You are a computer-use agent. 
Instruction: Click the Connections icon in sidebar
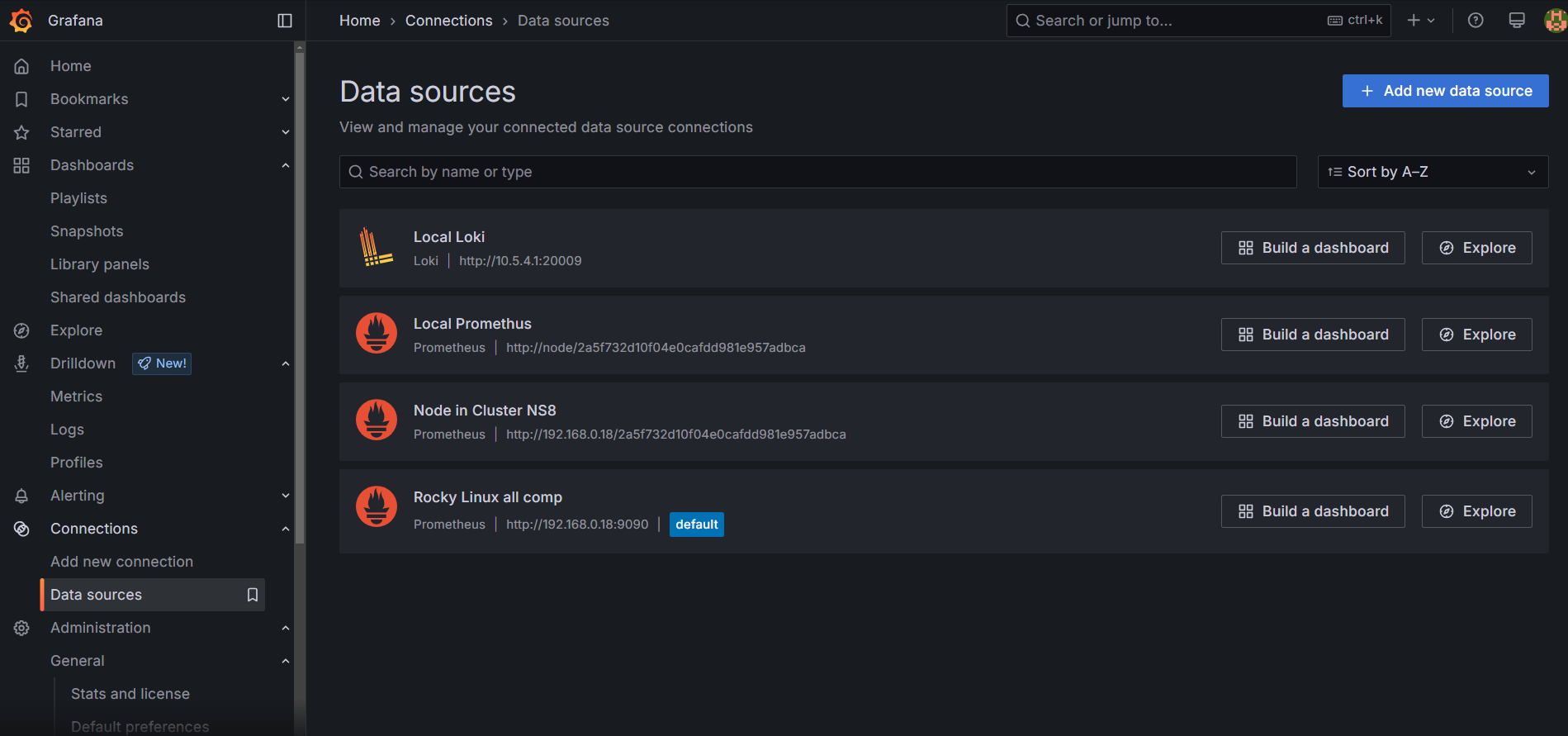point(21,529)
